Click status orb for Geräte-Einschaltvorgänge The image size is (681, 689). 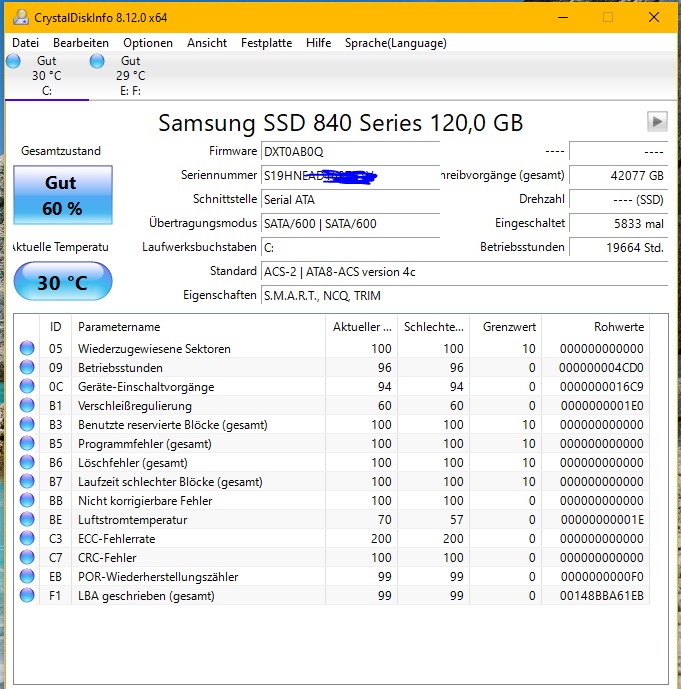coord(27,386)
